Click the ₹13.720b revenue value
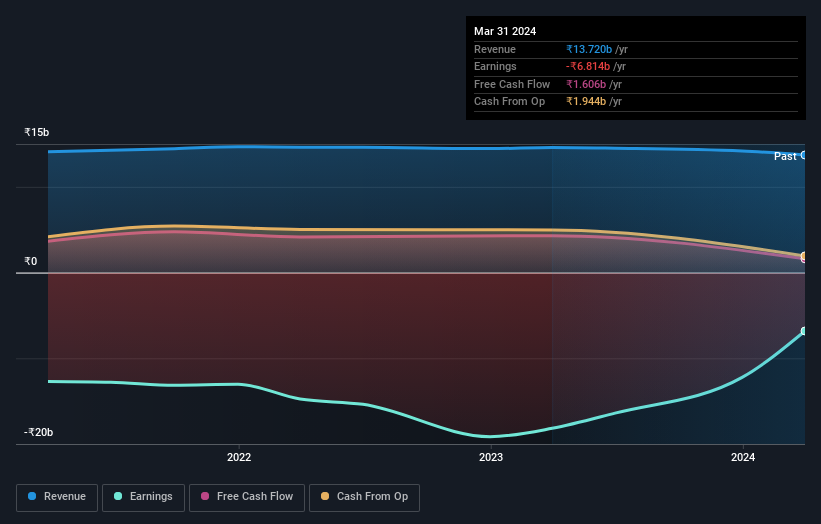 (589, 49)
